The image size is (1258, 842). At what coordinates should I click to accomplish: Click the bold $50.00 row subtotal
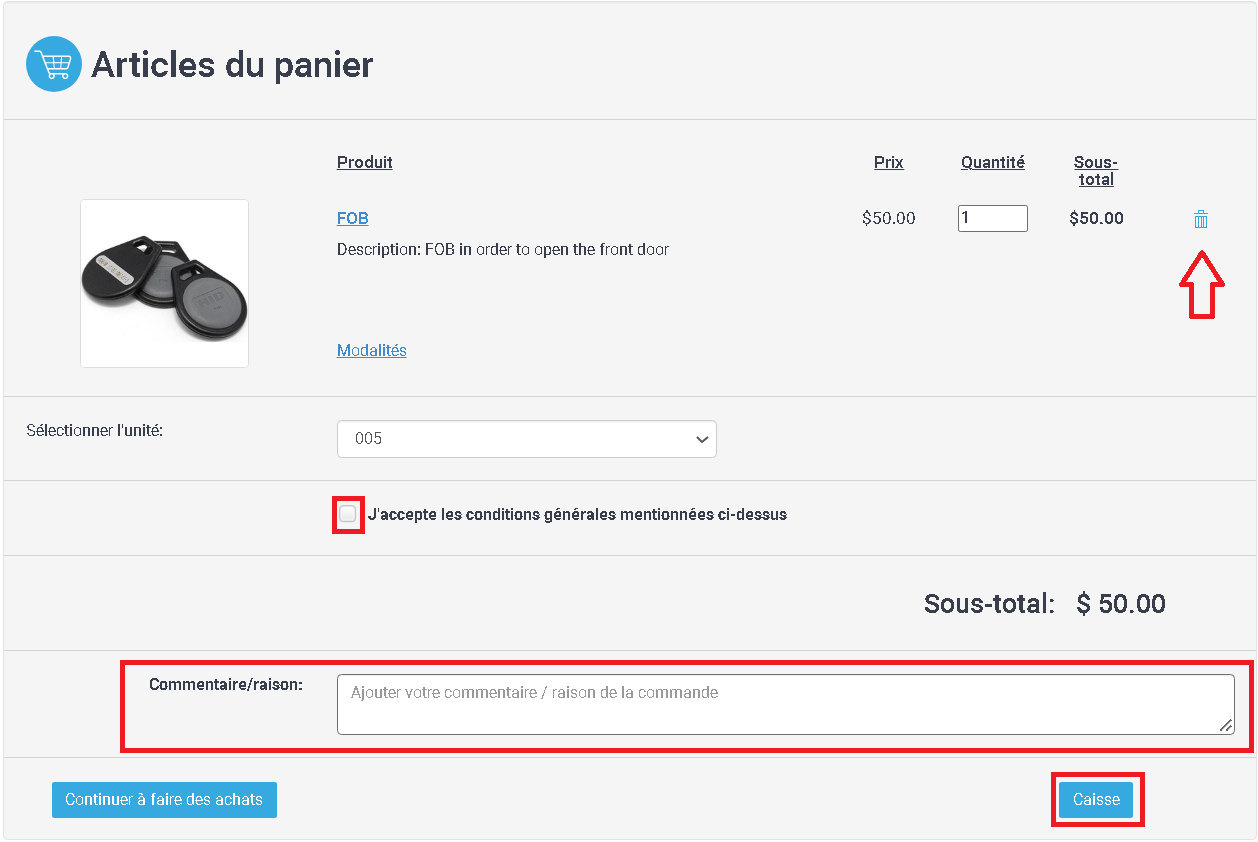click(x=1096, y=218)
